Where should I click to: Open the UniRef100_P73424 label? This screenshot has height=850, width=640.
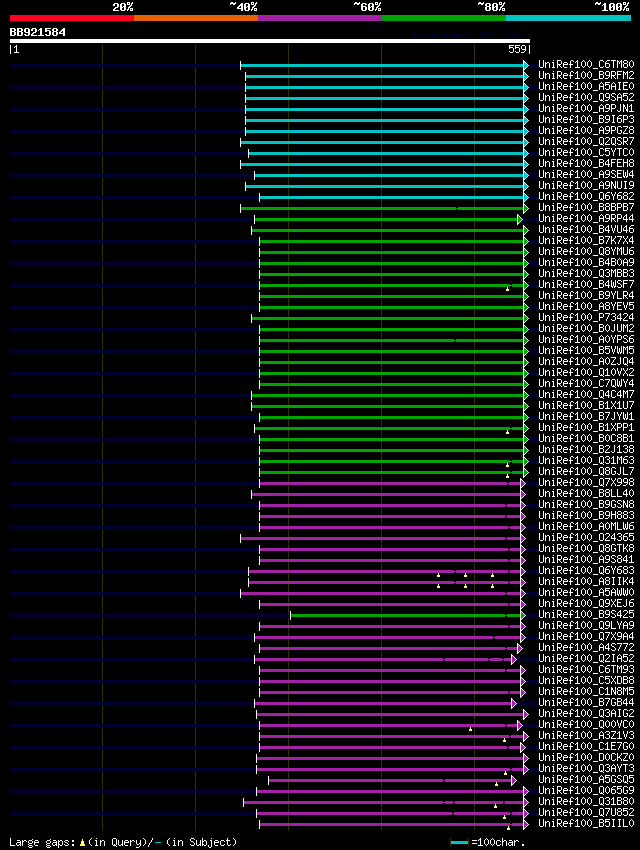point(586,317)
